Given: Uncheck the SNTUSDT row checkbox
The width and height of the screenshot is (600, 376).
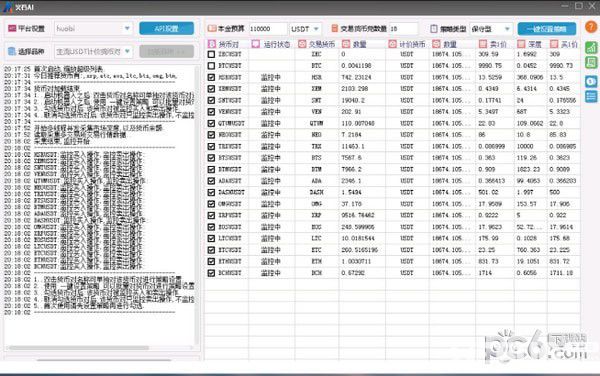Looking at the screenshot, I should 211,100.
